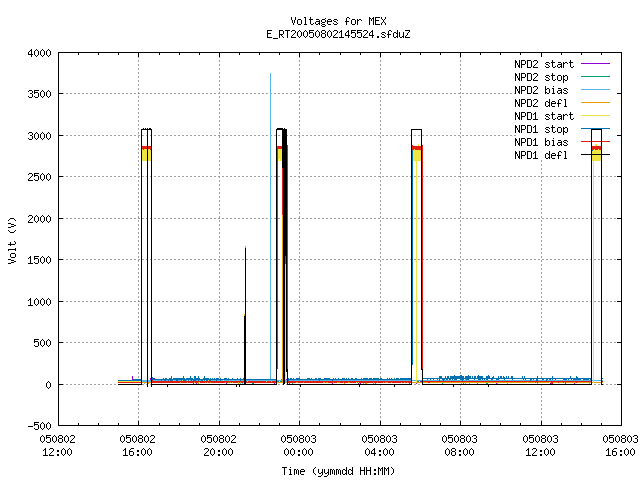Click the '050802 20:00' x-axis label
Image resolution: width=640 pixels, height=480 pixels.
click(x=218, y=446)
